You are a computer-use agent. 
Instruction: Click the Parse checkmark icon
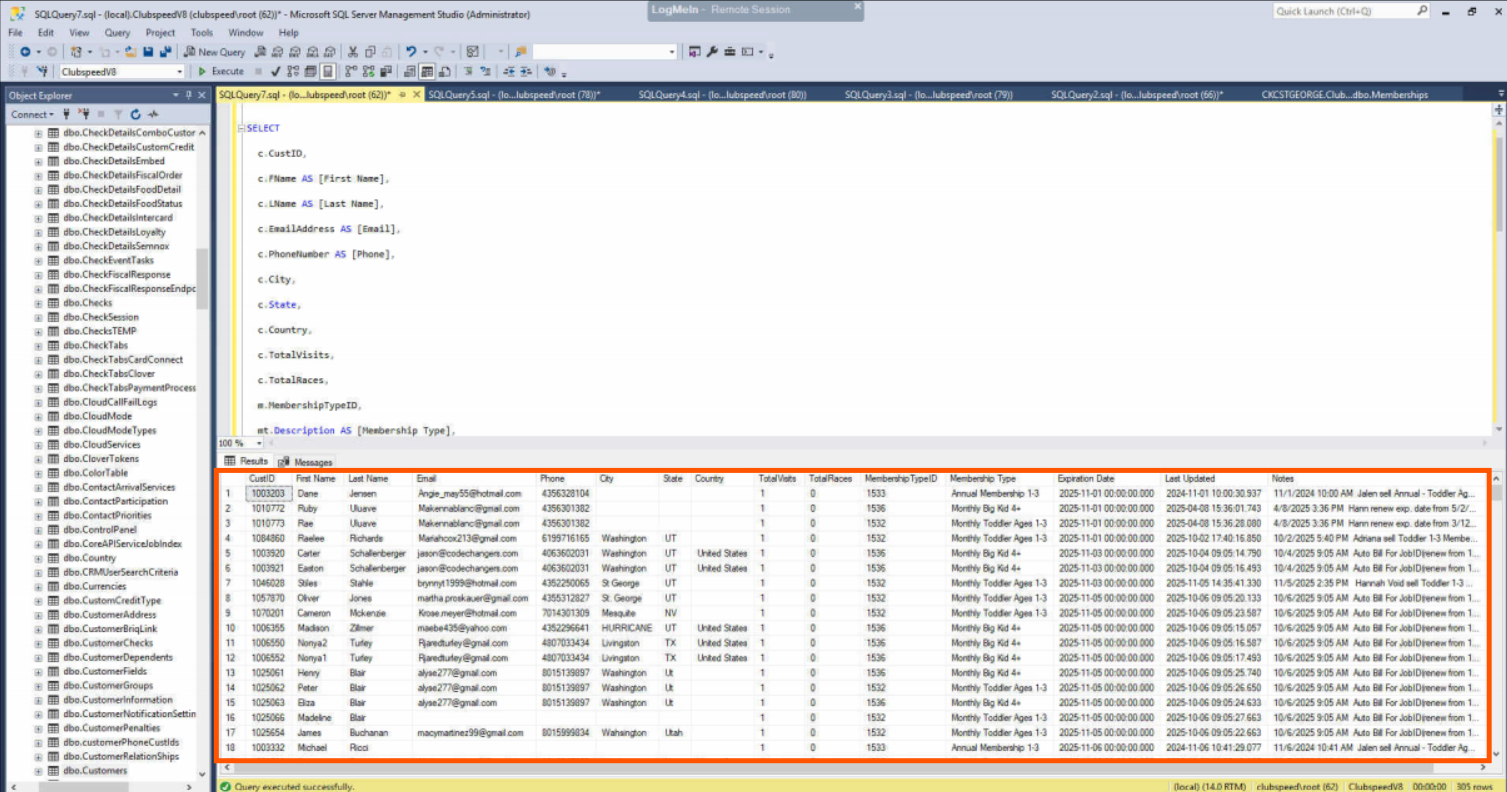(275, 72)
